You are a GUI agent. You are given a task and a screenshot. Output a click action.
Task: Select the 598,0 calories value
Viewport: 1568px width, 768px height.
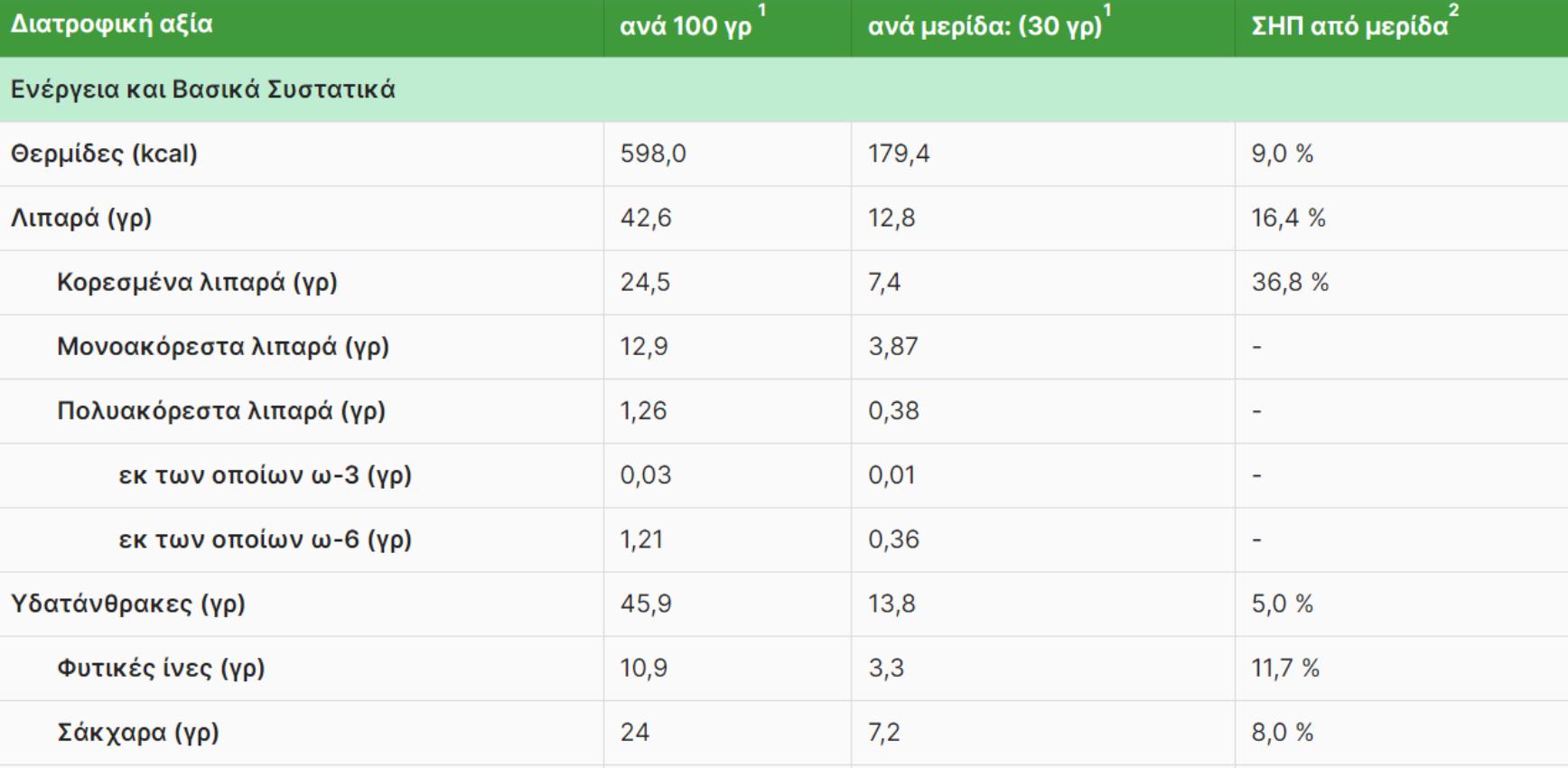pyautogui.click(x=653, y=154)
